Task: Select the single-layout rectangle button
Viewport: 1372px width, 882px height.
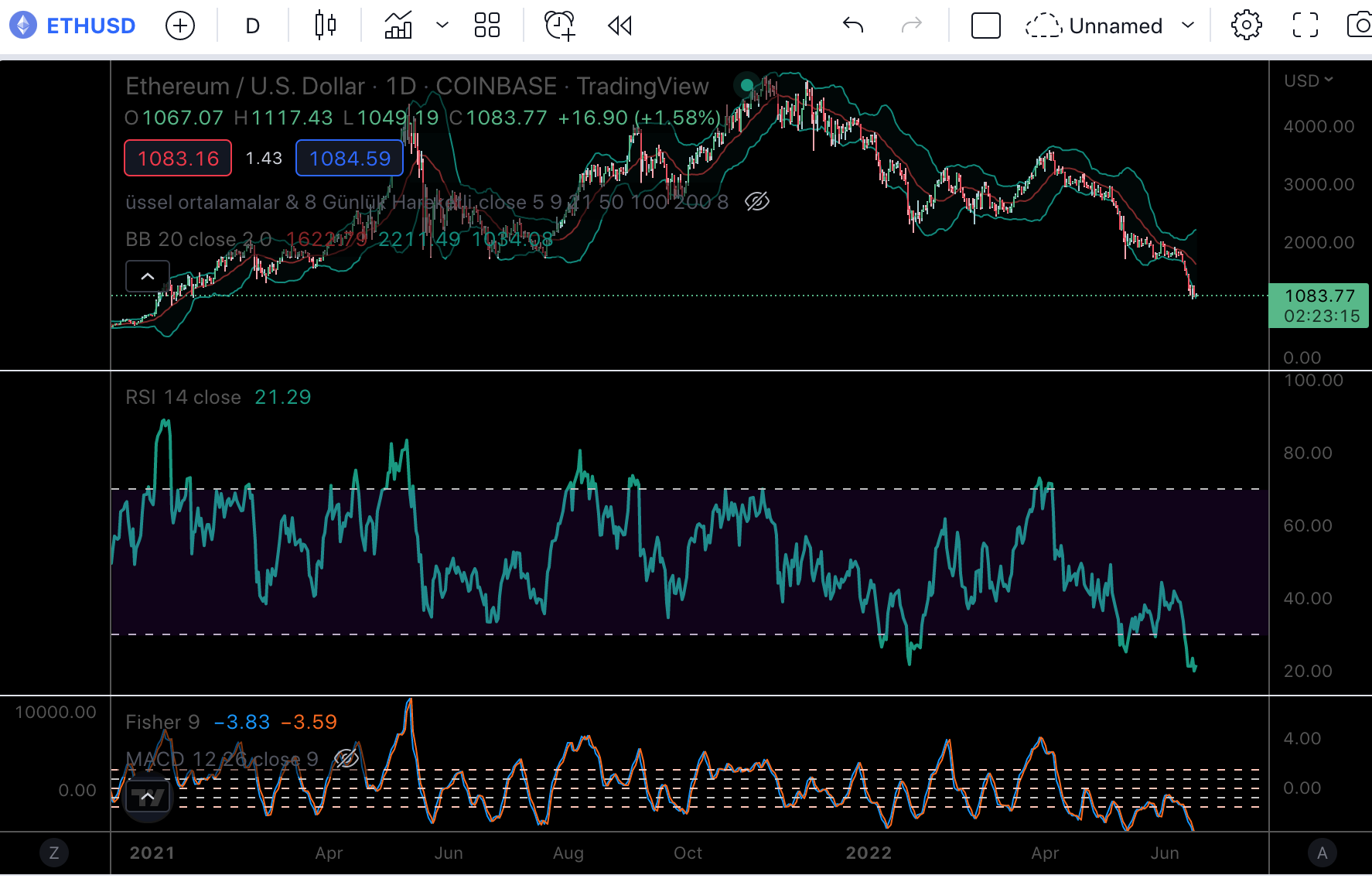Action: click(x=985, y=26)
